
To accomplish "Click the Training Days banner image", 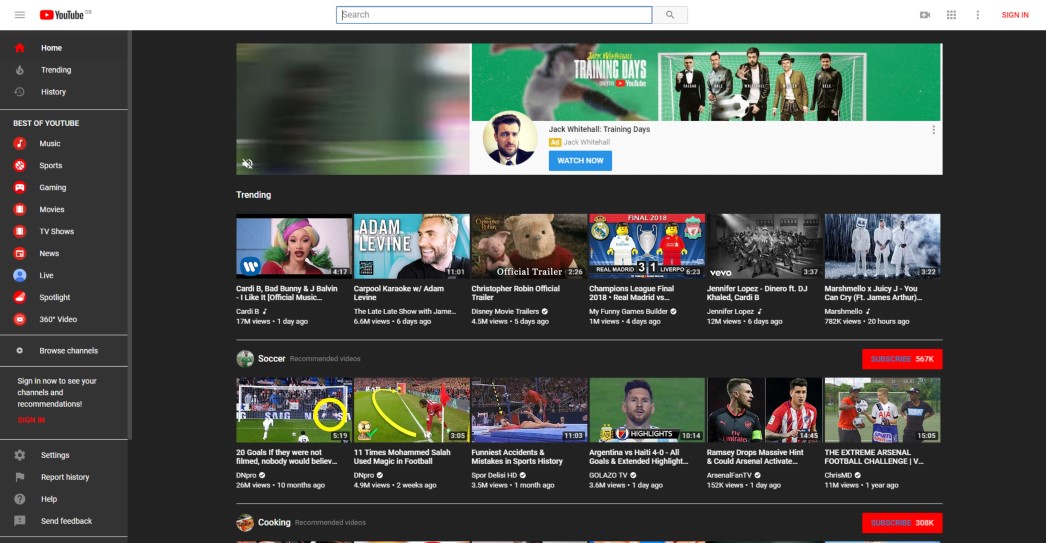I will pos(706,82).
